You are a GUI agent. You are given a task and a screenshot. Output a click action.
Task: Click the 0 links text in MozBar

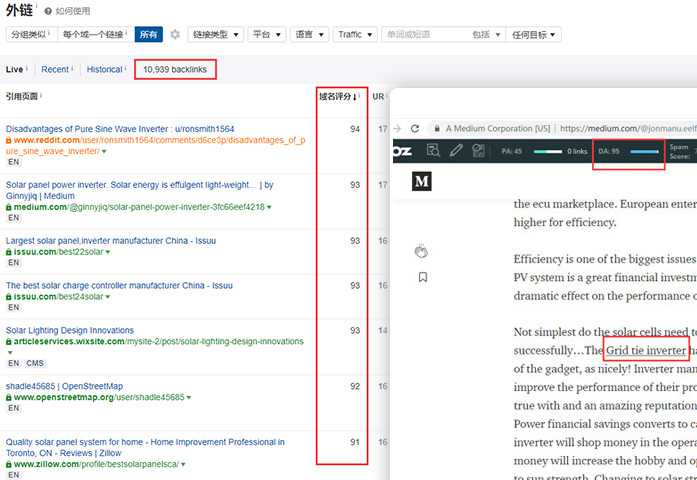[x=577, y=151]
